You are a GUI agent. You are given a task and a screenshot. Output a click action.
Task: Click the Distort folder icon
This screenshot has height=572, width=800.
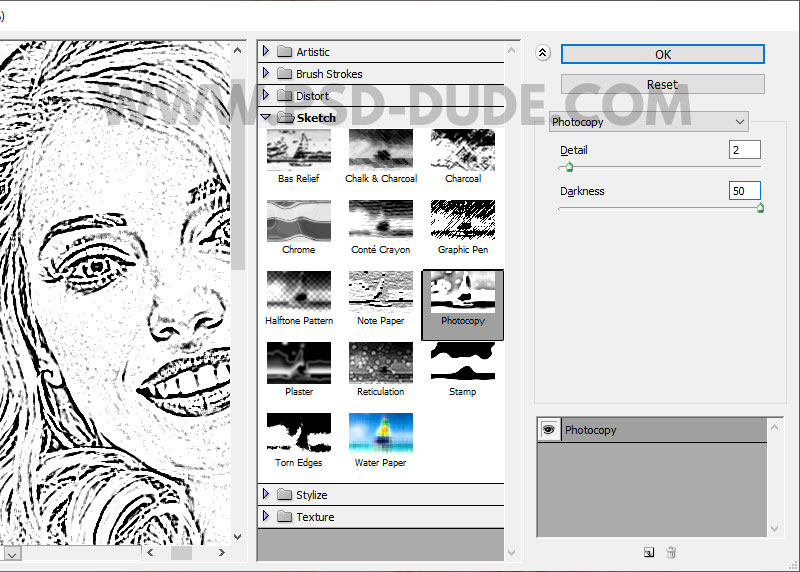tap(285, 95)
